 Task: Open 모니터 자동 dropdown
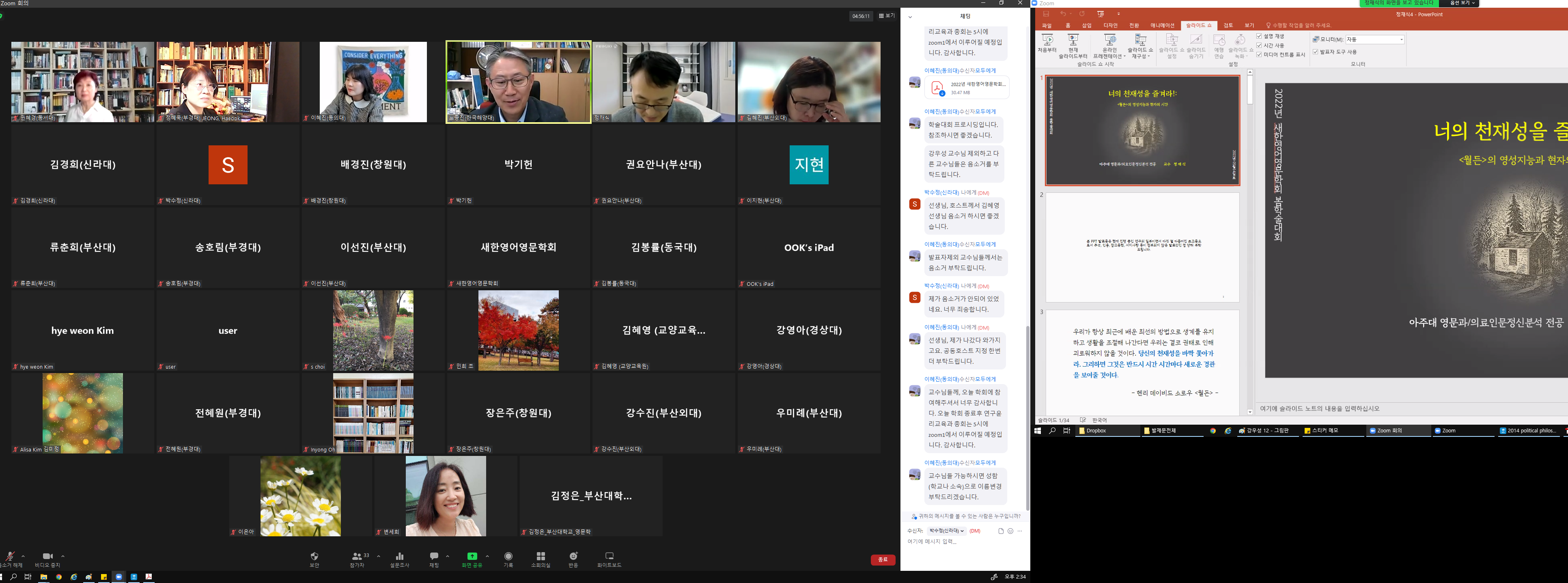point(1401,40)
